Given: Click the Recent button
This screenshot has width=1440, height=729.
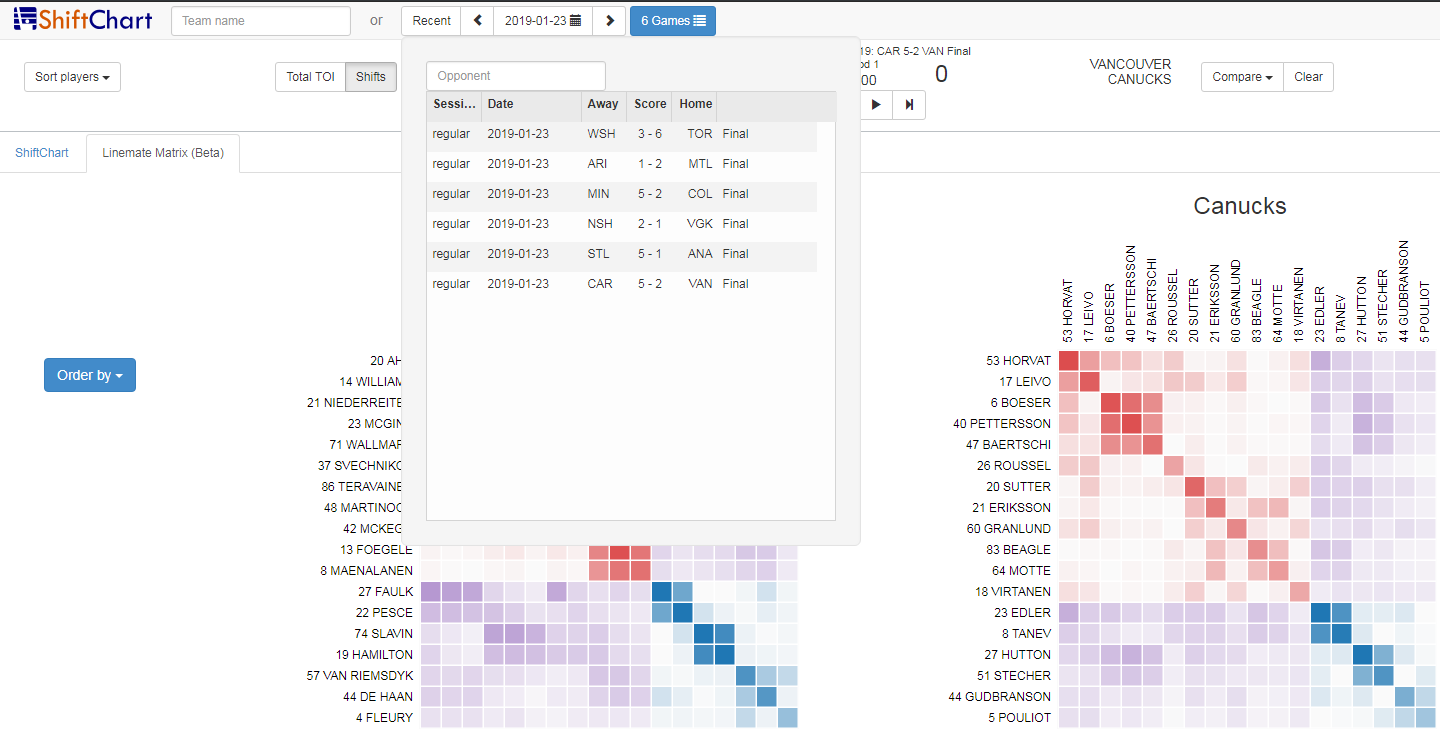Looking at the screenshot, I should [x=431, y=21].
